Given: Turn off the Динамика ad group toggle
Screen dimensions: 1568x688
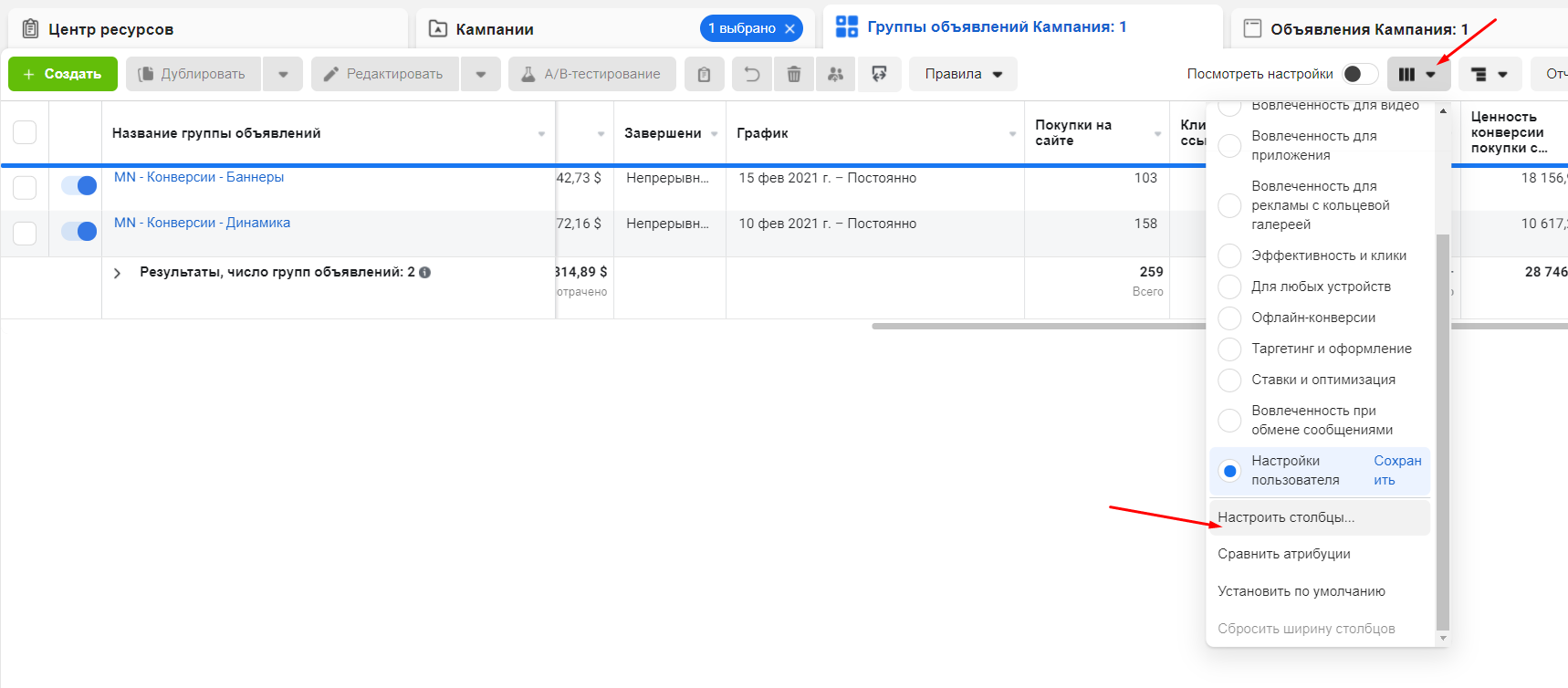Looking at the screenshot, I should point(79,232).
